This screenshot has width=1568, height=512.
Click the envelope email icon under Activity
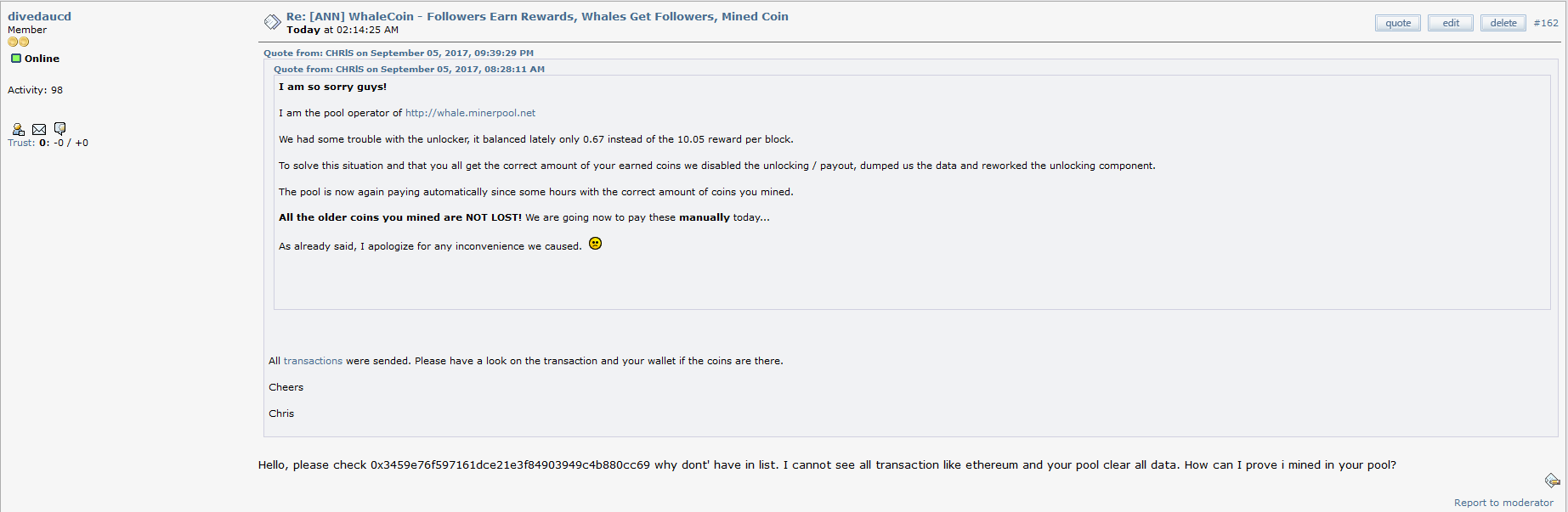click(39, 129)
